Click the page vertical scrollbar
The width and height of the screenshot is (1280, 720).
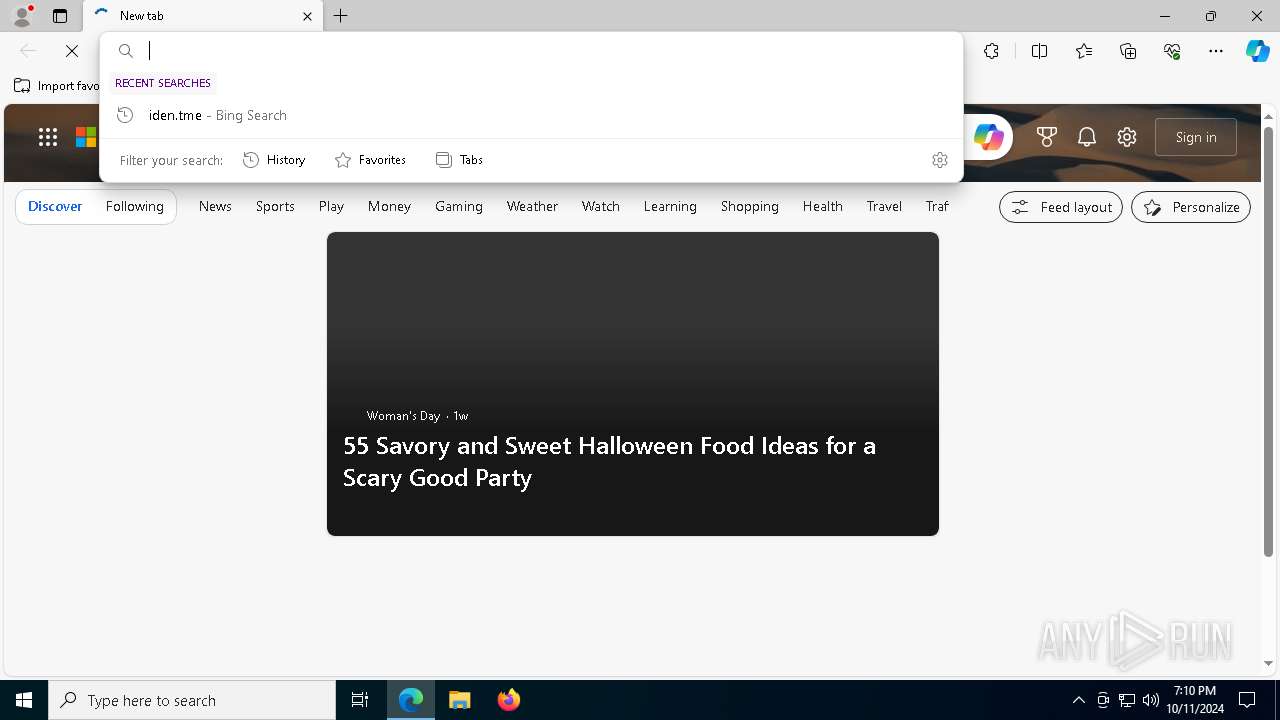coord(1268,340)
